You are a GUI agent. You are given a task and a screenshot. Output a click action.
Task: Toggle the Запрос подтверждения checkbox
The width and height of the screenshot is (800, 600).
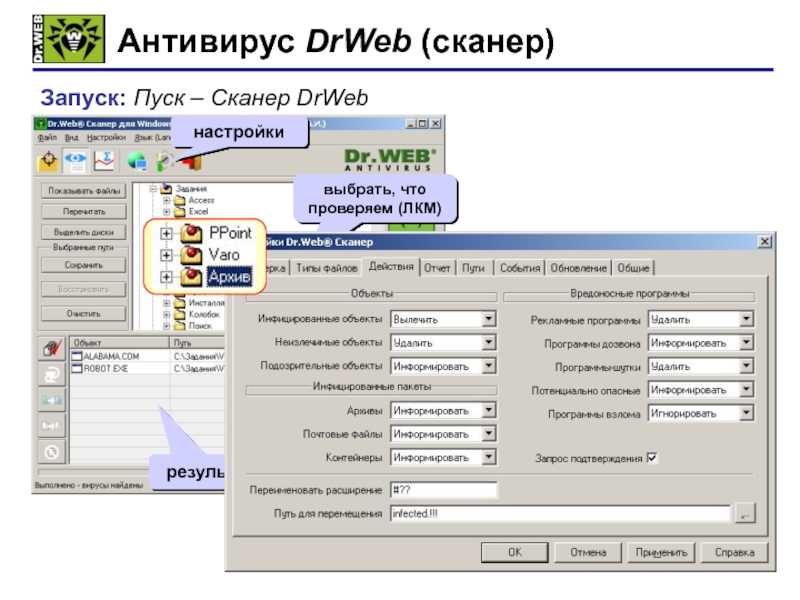pyautogui.click(x=652, y=458)
